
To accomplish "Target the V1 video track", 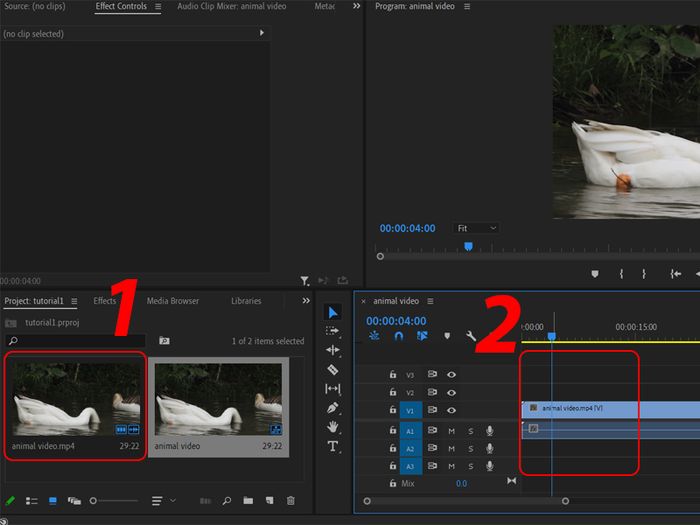I will point(410,411).
